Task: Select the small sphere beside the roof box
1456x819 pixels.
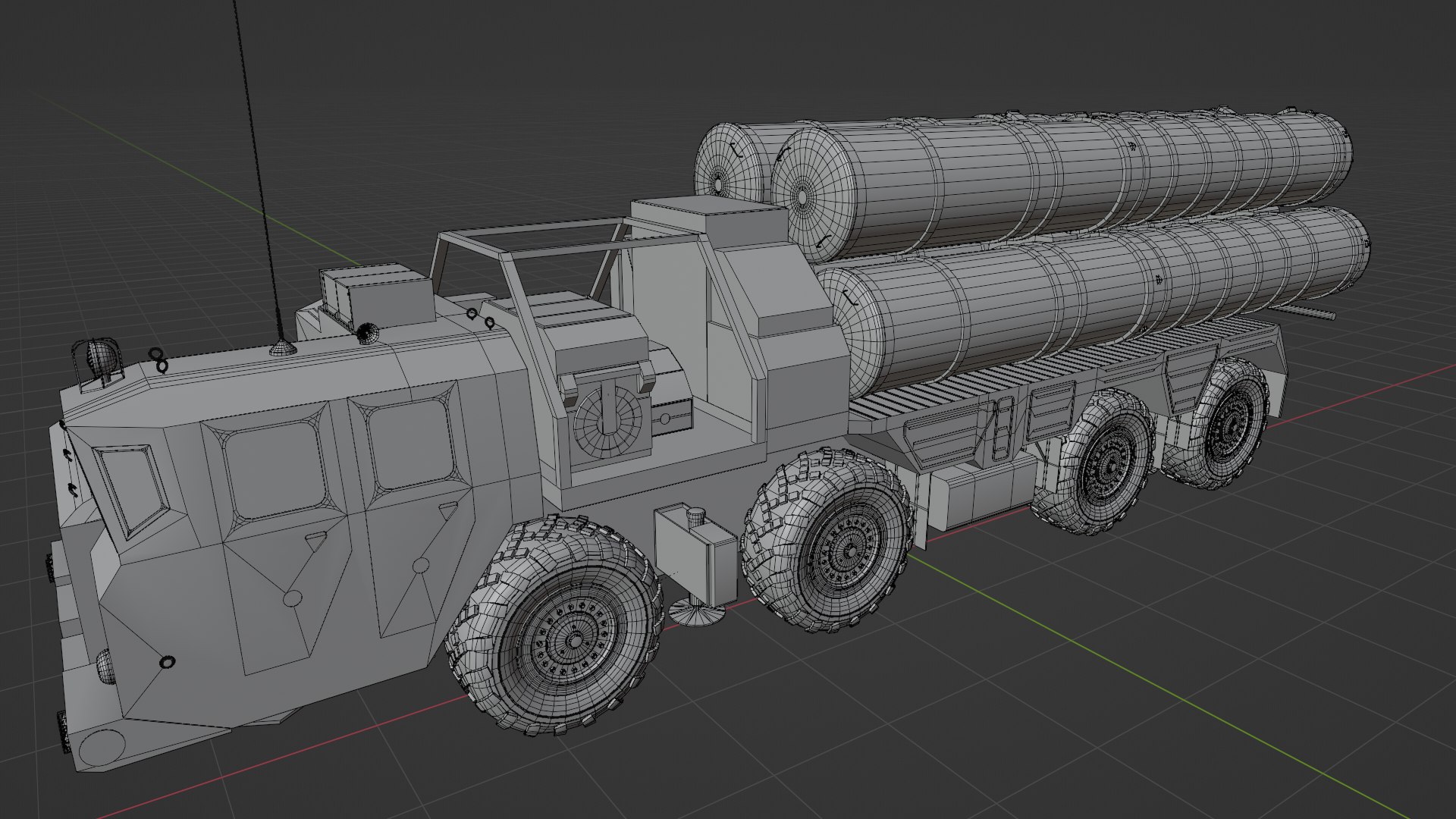Action: click(x=368, y=334)
